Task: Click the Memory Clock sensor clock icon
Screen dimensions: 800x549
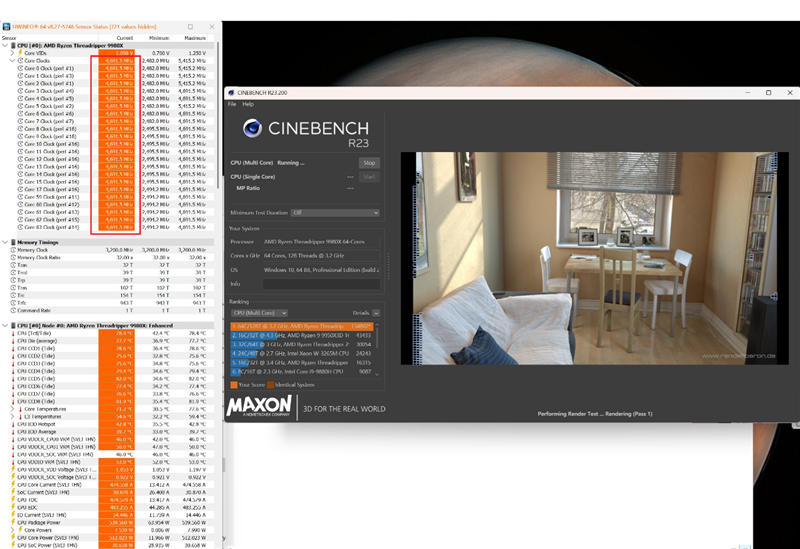Action: [x=13, y=250]
